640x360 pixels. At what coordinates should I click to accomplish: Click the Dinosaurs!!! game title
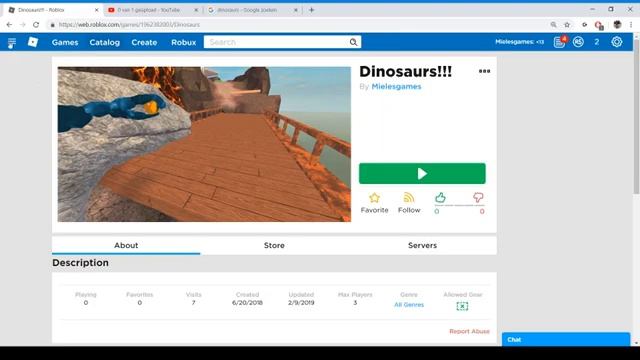click(x=405, y=71)
